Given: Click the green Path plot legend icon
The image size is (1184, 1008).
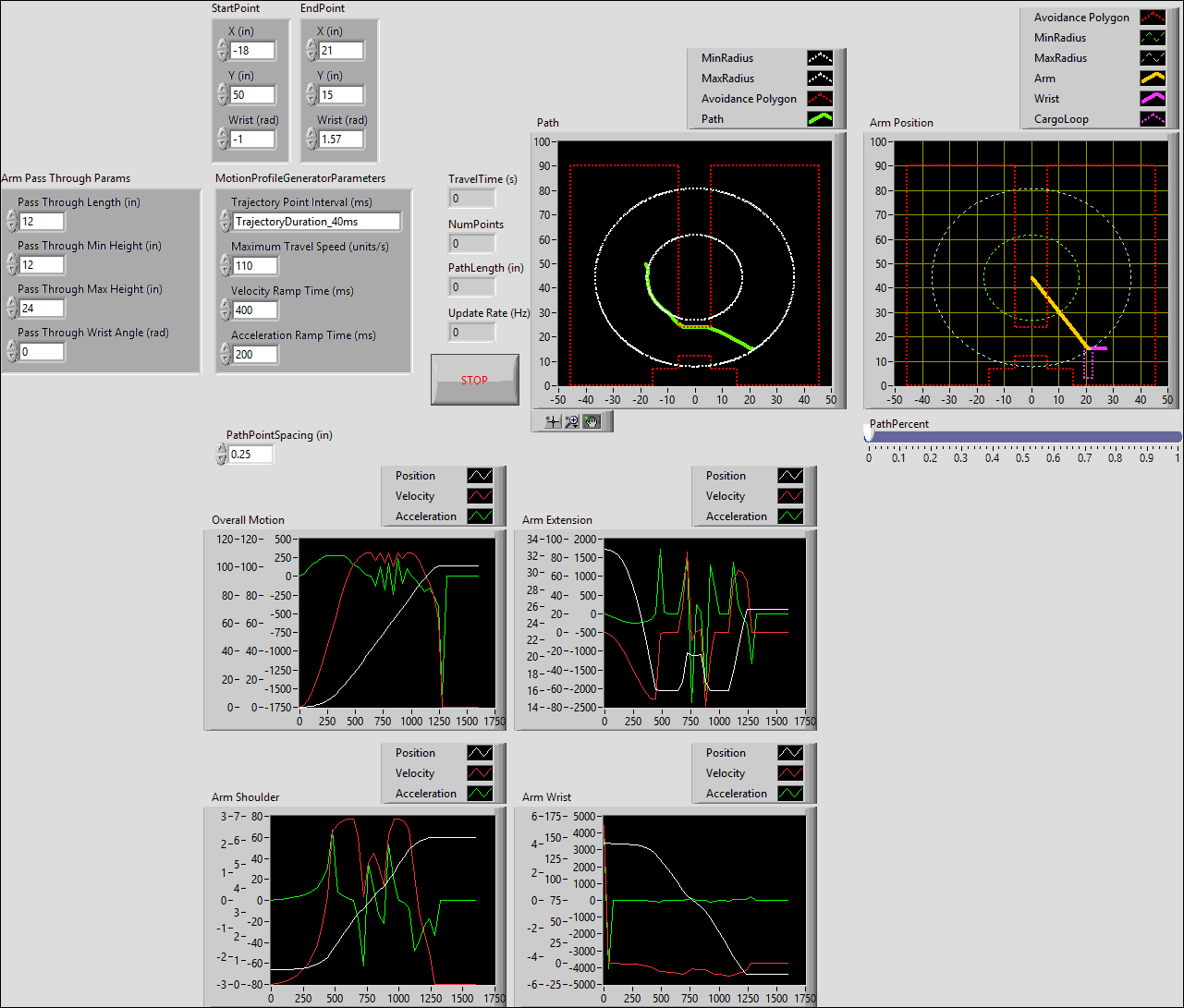Looking at the screenshot, I should point(820,118).
